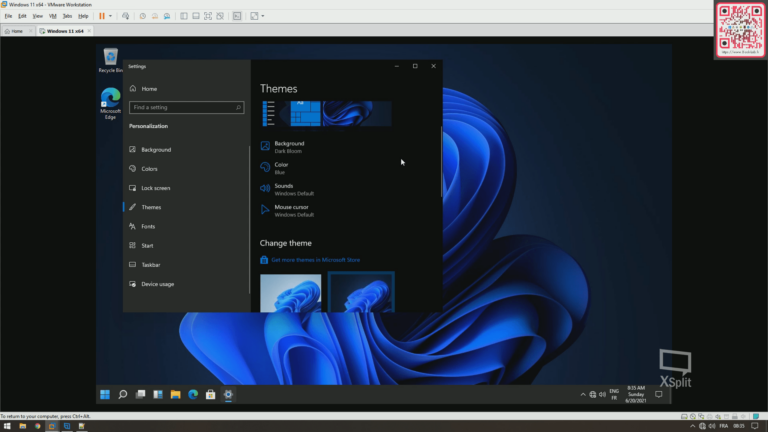Open the View menu in VMware

point(37,16)
